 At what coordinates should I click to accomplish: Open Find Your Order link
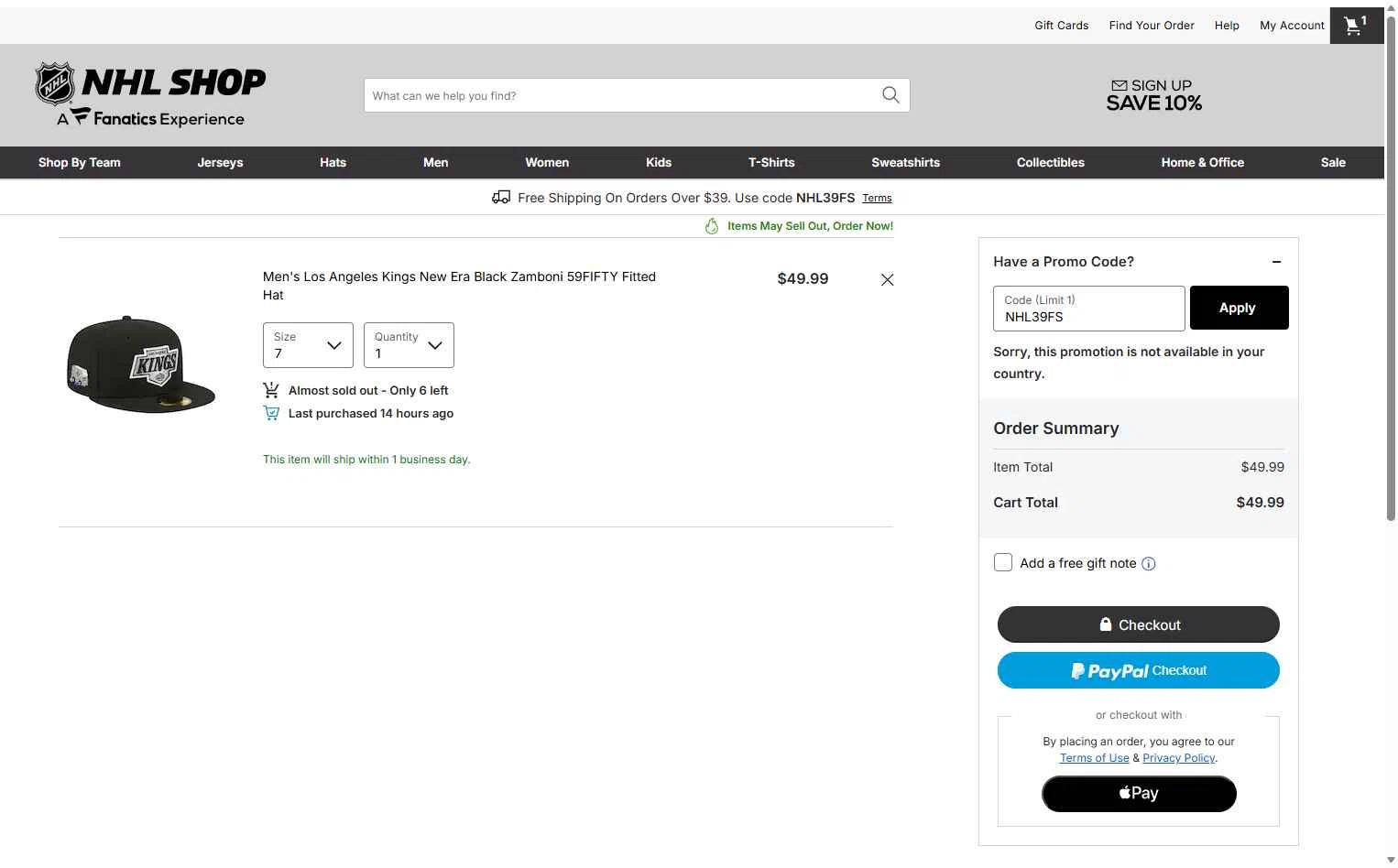[x=1152, y=26]
